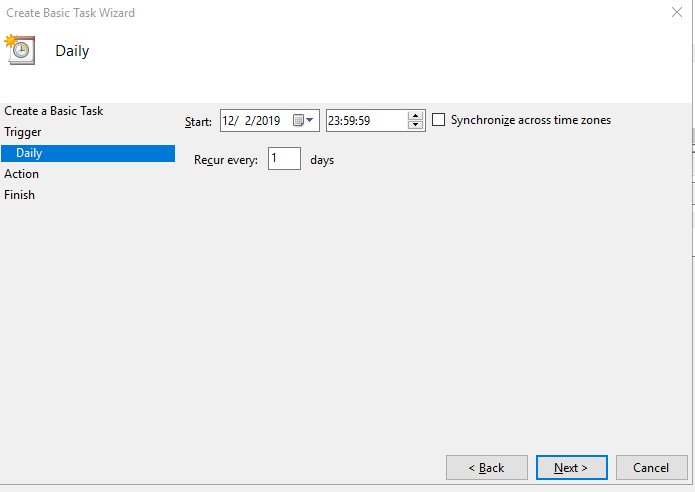695x492 pixels.
Task: Select the month value in Start date
Action: (x=230, y=121)
